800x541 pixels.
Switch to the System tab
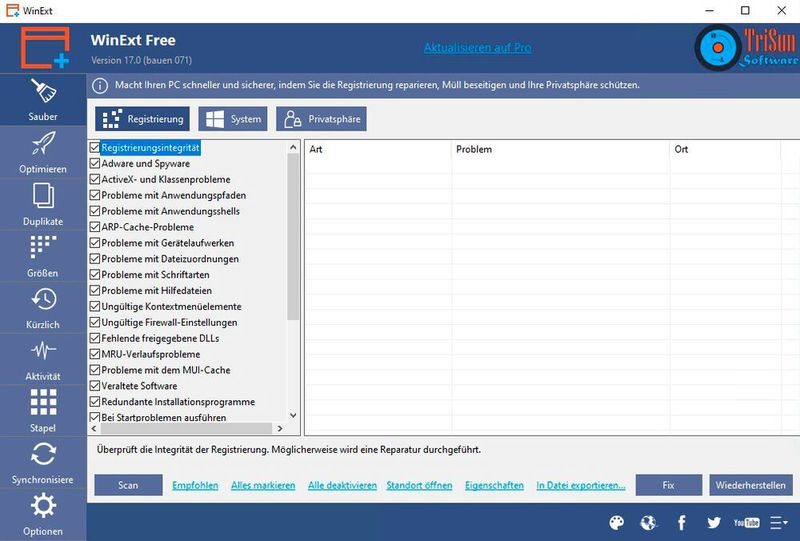[x=233, y=119]
